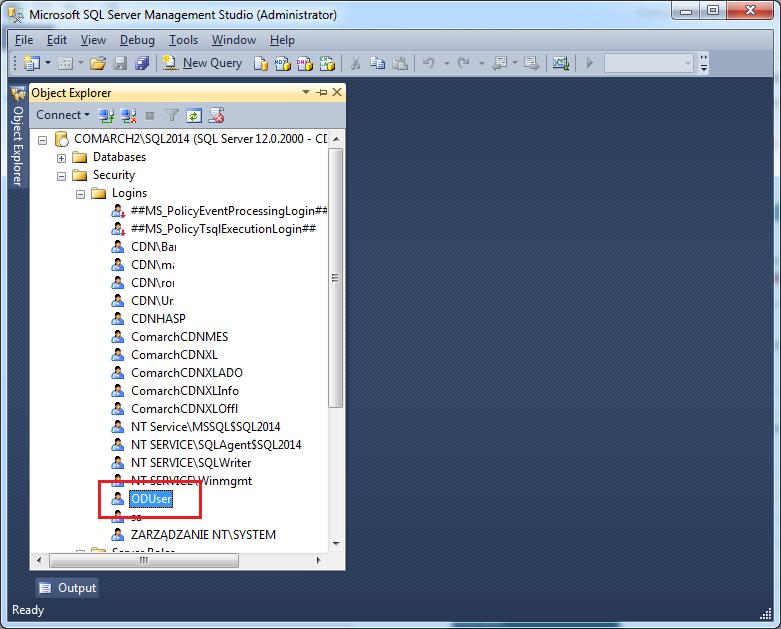Image resolution: width=781 pixels, height=629 pixels.
Task: Open the Tools menu
Action: click(x=183, y=40)
